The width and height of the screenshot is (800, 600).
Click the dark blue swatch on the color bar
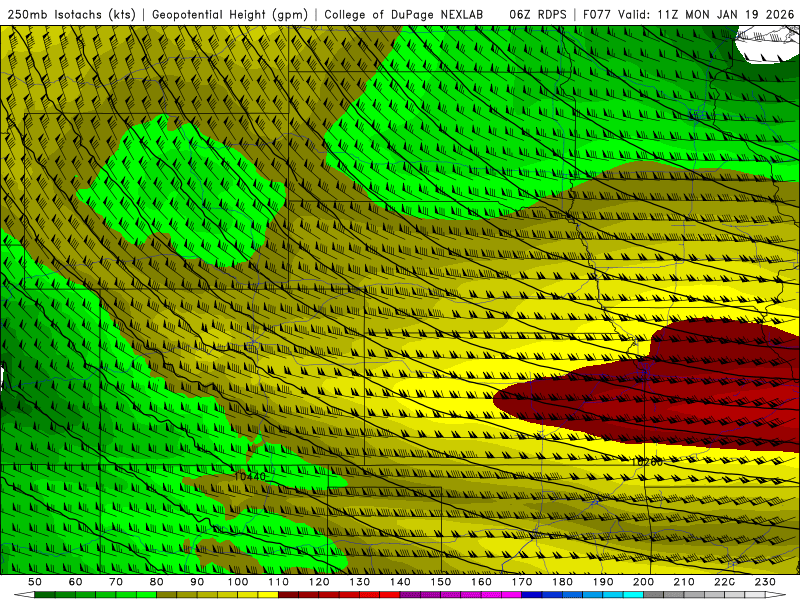532,595
